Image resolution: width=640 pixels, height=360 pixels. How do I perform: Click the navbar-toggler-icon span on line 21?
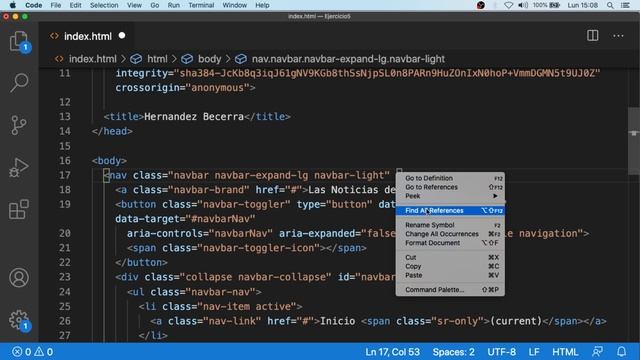[247, 248]
